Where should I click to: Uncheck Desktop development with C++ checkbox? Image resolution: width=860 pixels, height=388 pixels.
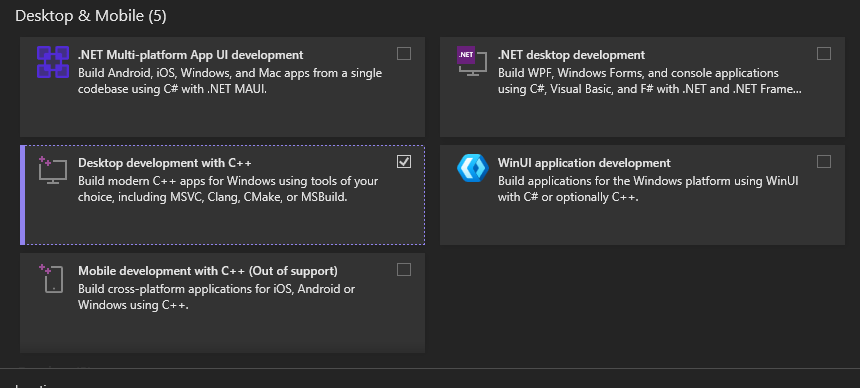tap(404, 161)
